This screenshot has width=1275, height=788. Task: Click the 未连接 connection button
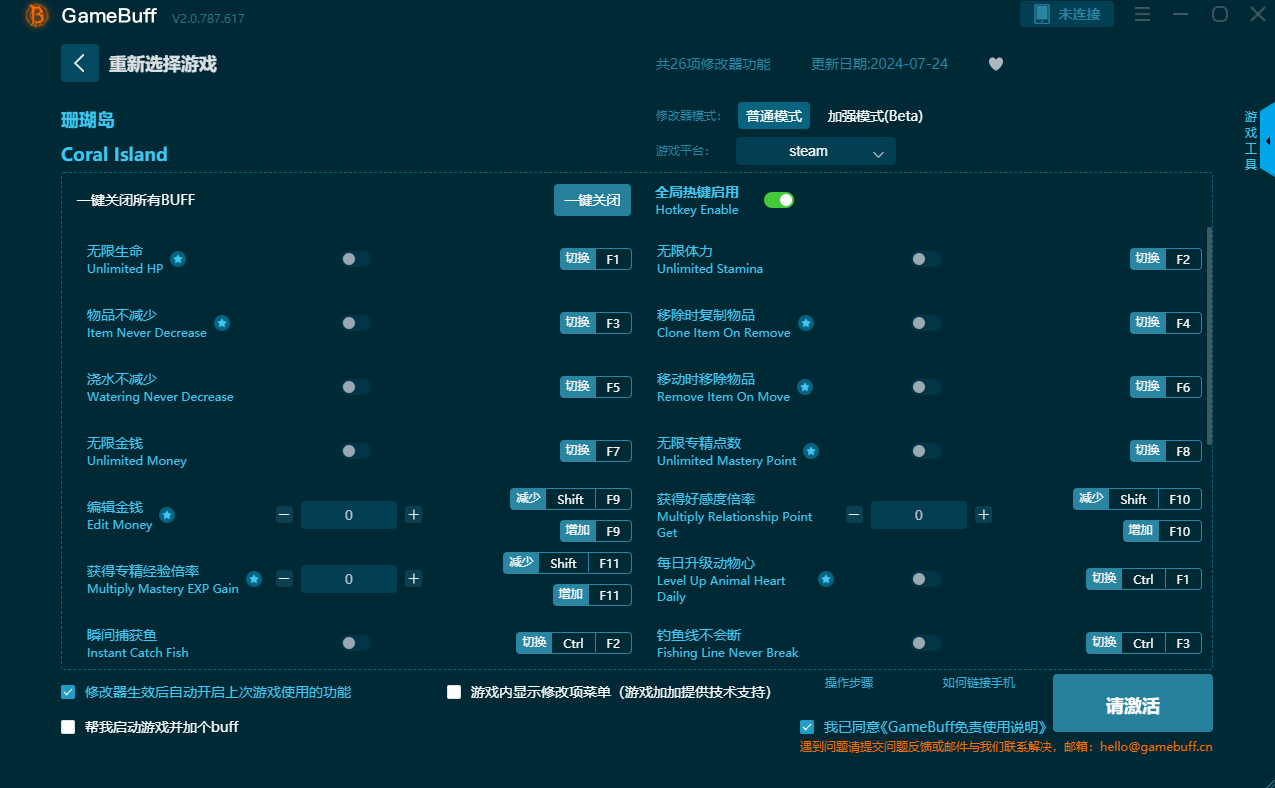(x=1067, y=14)
